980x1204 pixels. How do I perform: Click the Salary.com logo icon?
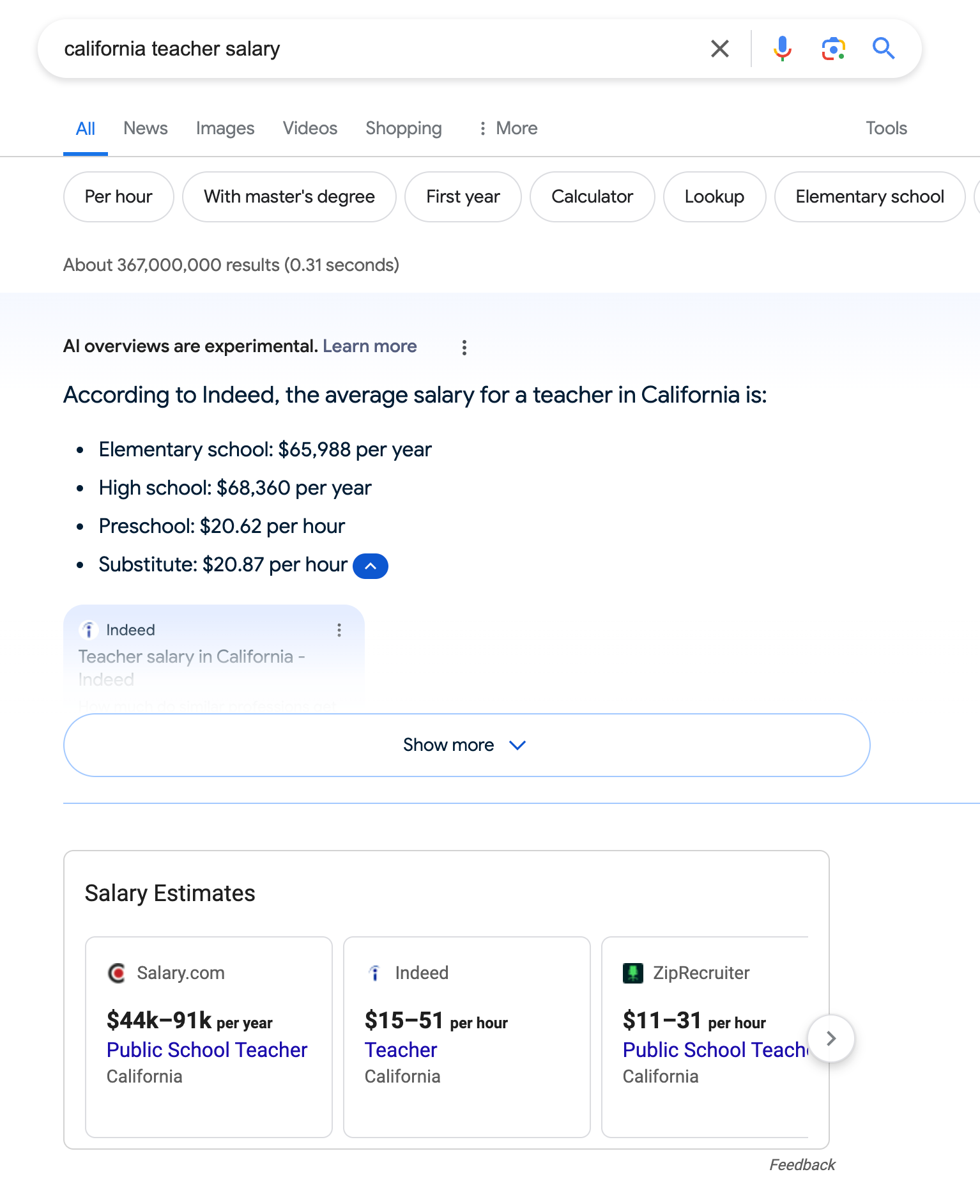point(117,973)
